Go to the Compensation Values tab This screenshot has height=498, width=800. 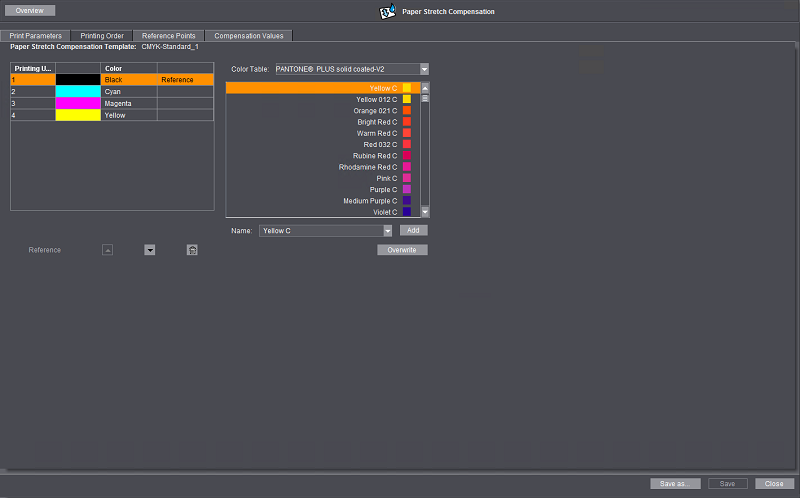click(248, 35)
